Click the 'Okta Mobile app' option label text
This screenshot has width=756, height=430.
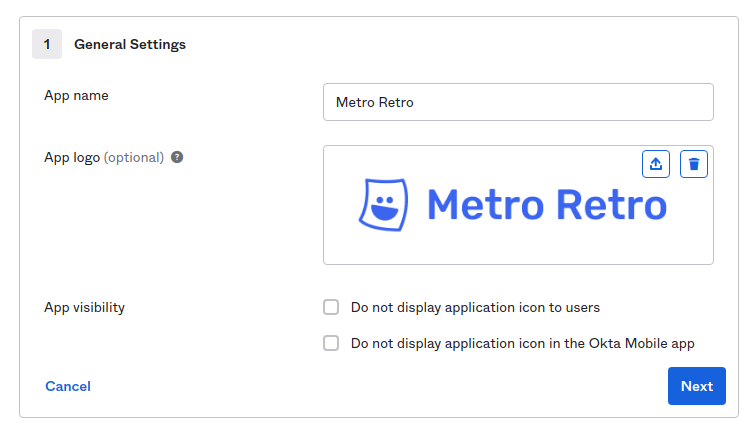522,343
